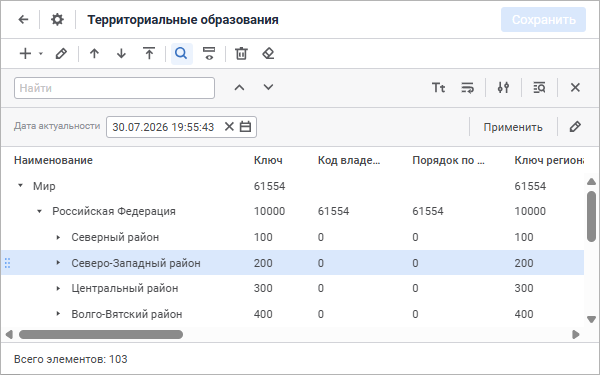The height and width of the screenshot is (375, 600).
Task: Collapse the Мир tree node
Action: pyautogui.click(x=20, y=186)
